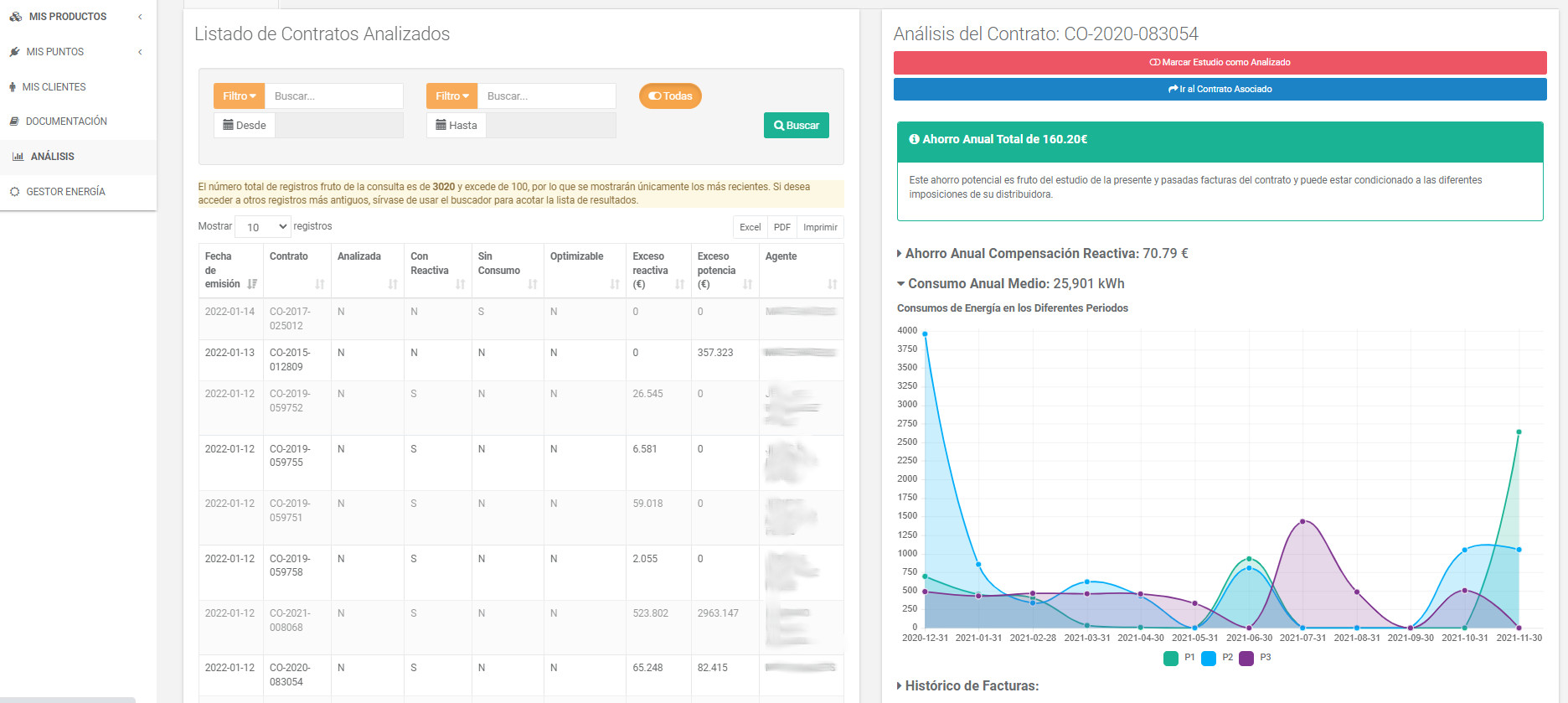This screenshot has width=1568, height=703.
Task: Expand the Mis Puntos chevron arrow
Action: [x=140, y=52]
